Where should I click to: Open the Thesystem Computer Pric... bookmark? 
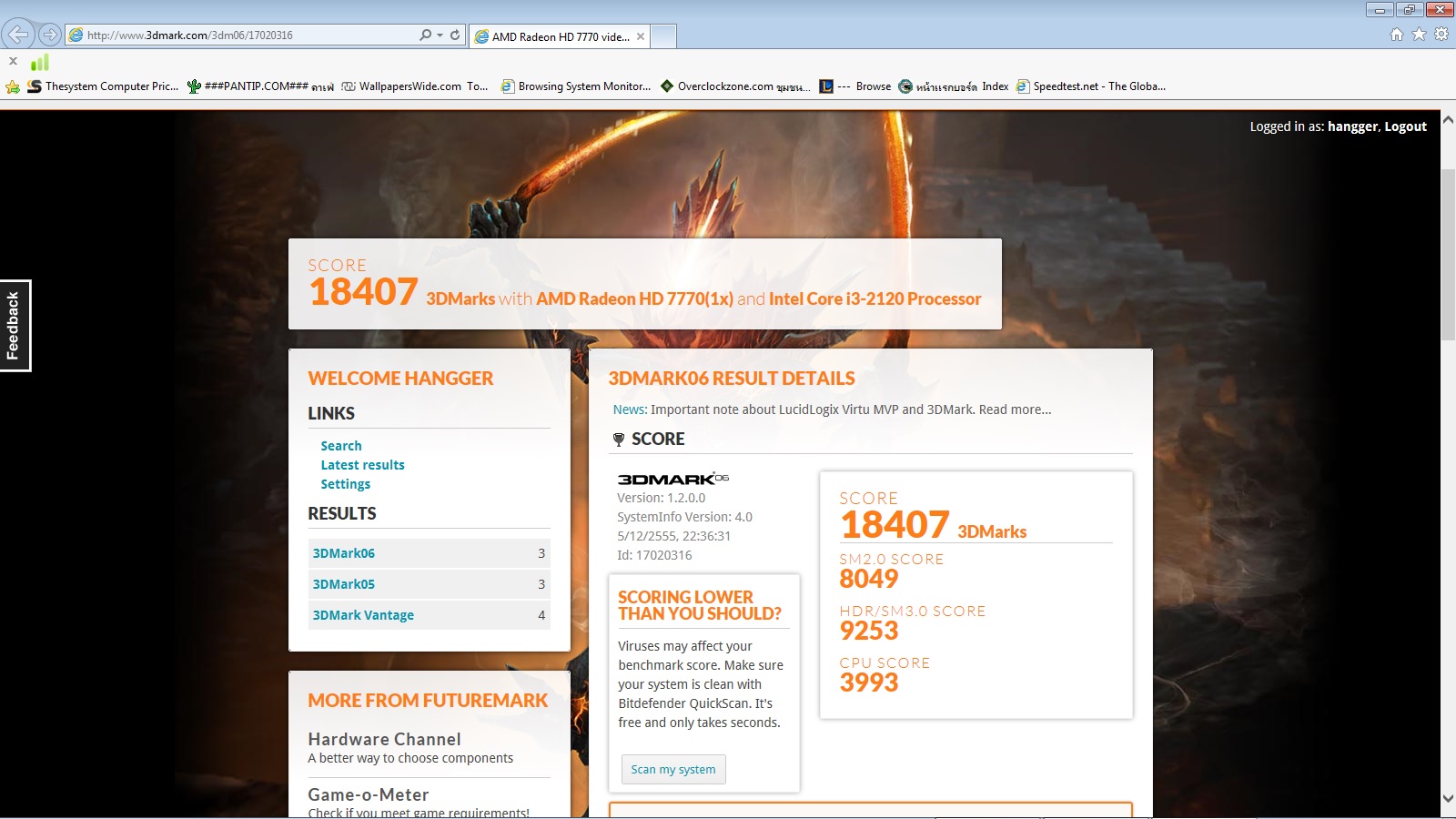pyautogui.click(x=103, y=86)
